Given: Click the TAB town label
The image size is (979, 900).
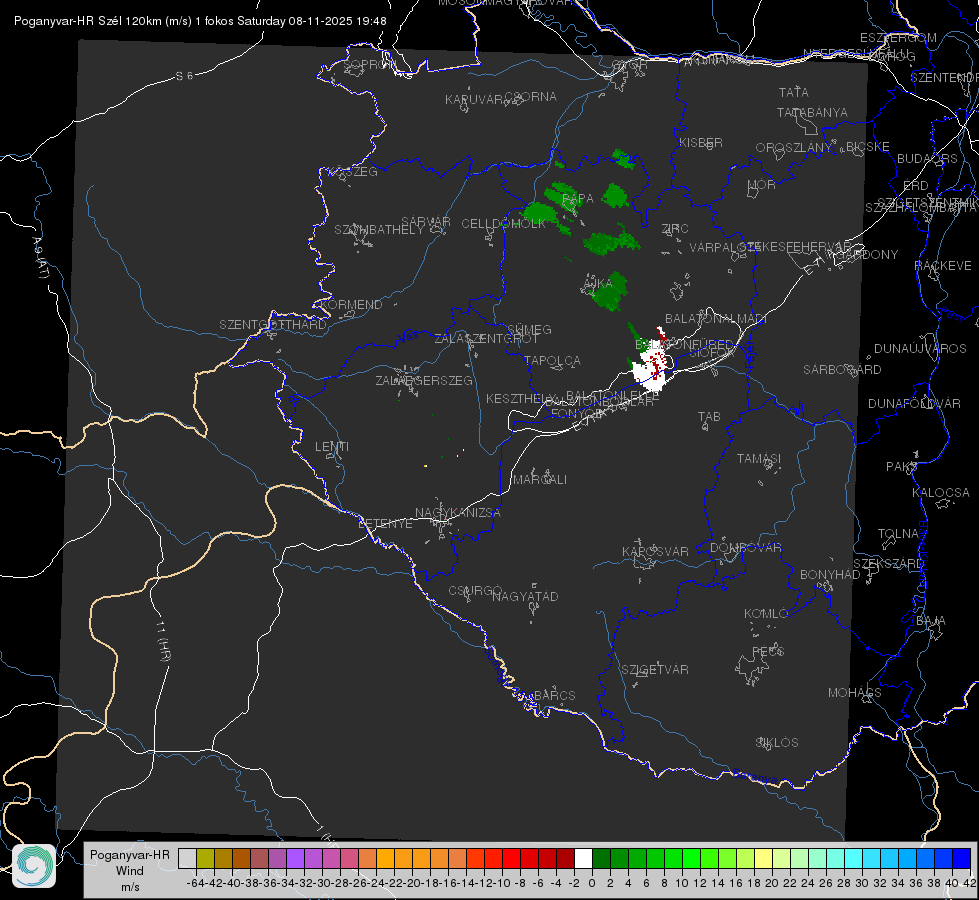Looking at the screenshot, I should click(x=709, y=417).
